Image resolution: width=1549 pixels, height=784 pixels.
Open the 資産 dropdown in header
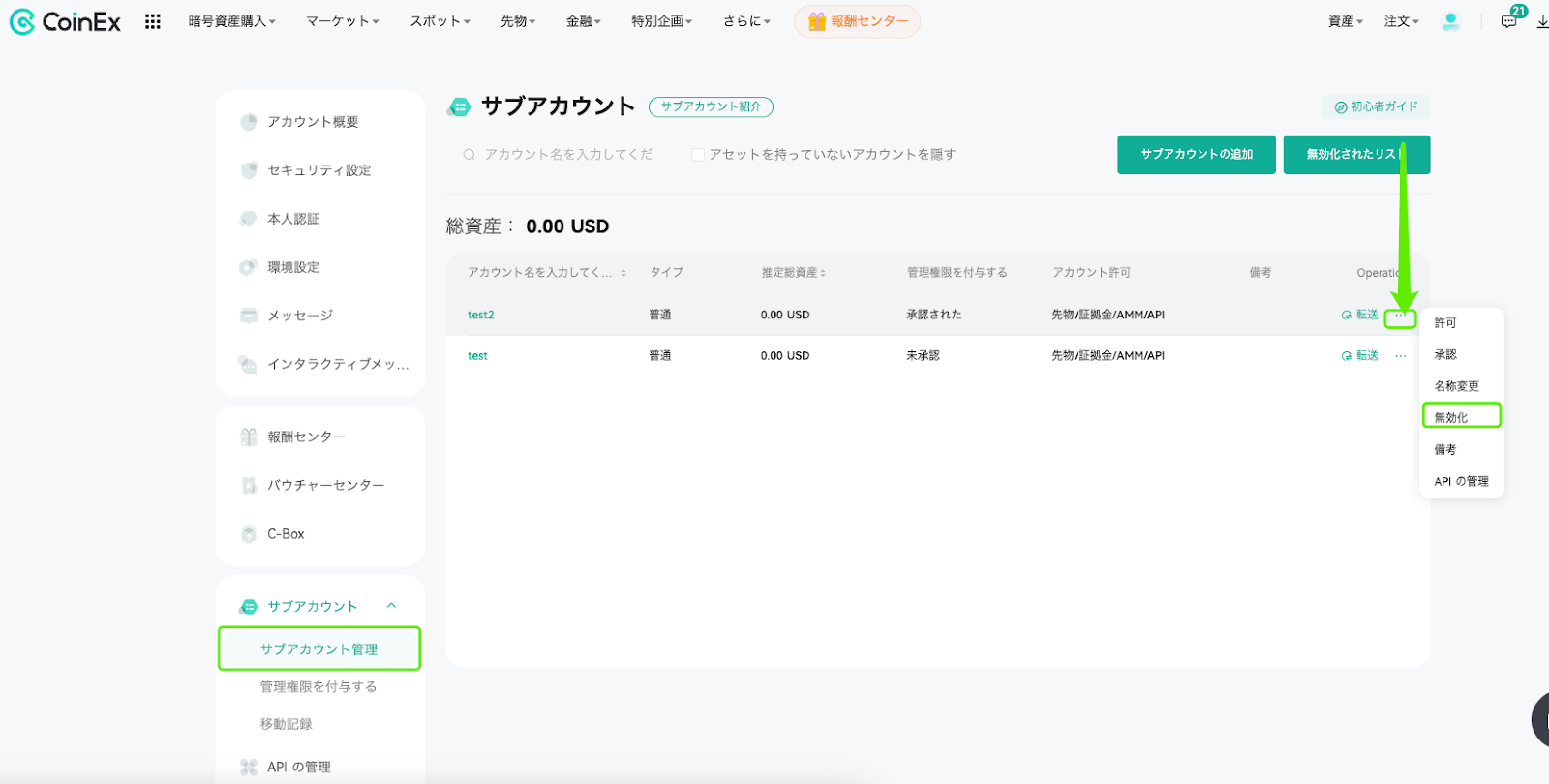click(x=1346, y=21)
